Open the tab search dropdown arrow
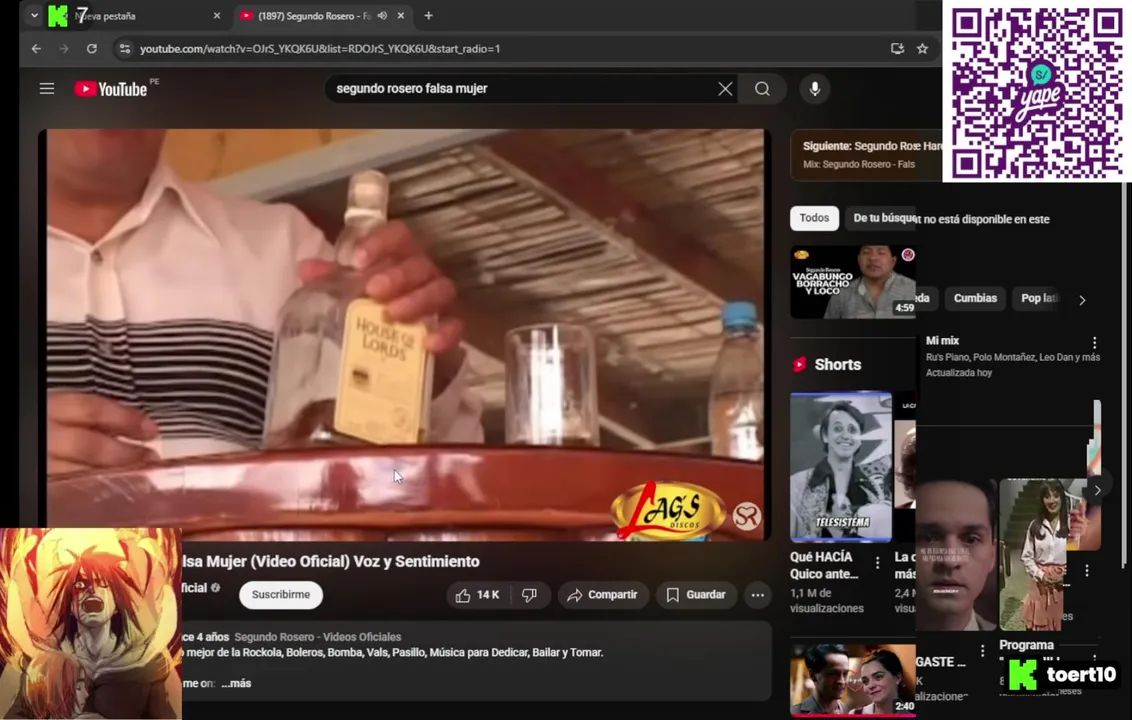The image size is (1132, 720). click(34, 15)
